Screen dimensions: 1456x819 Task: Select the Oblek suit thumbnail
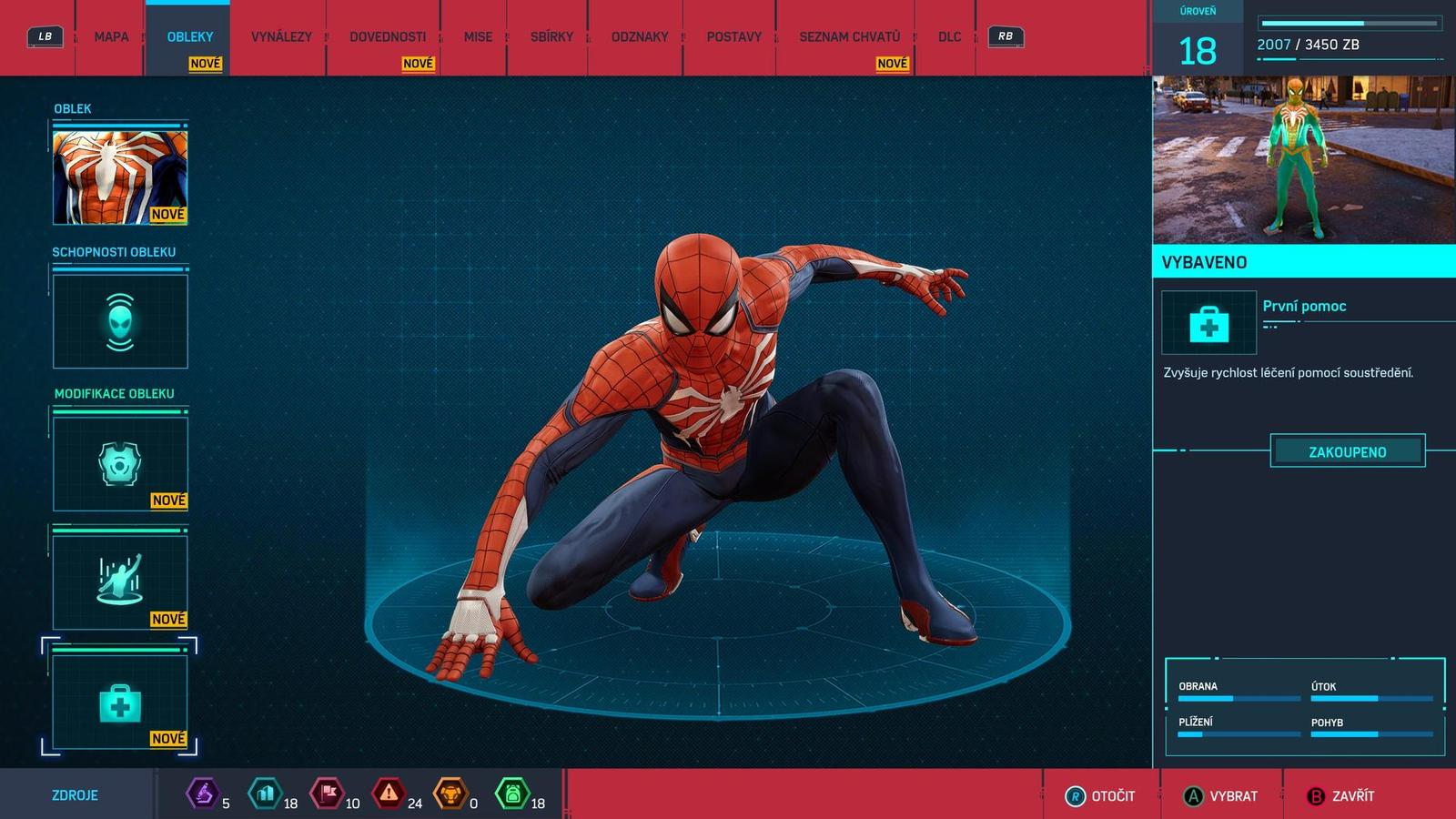point(120,177)
